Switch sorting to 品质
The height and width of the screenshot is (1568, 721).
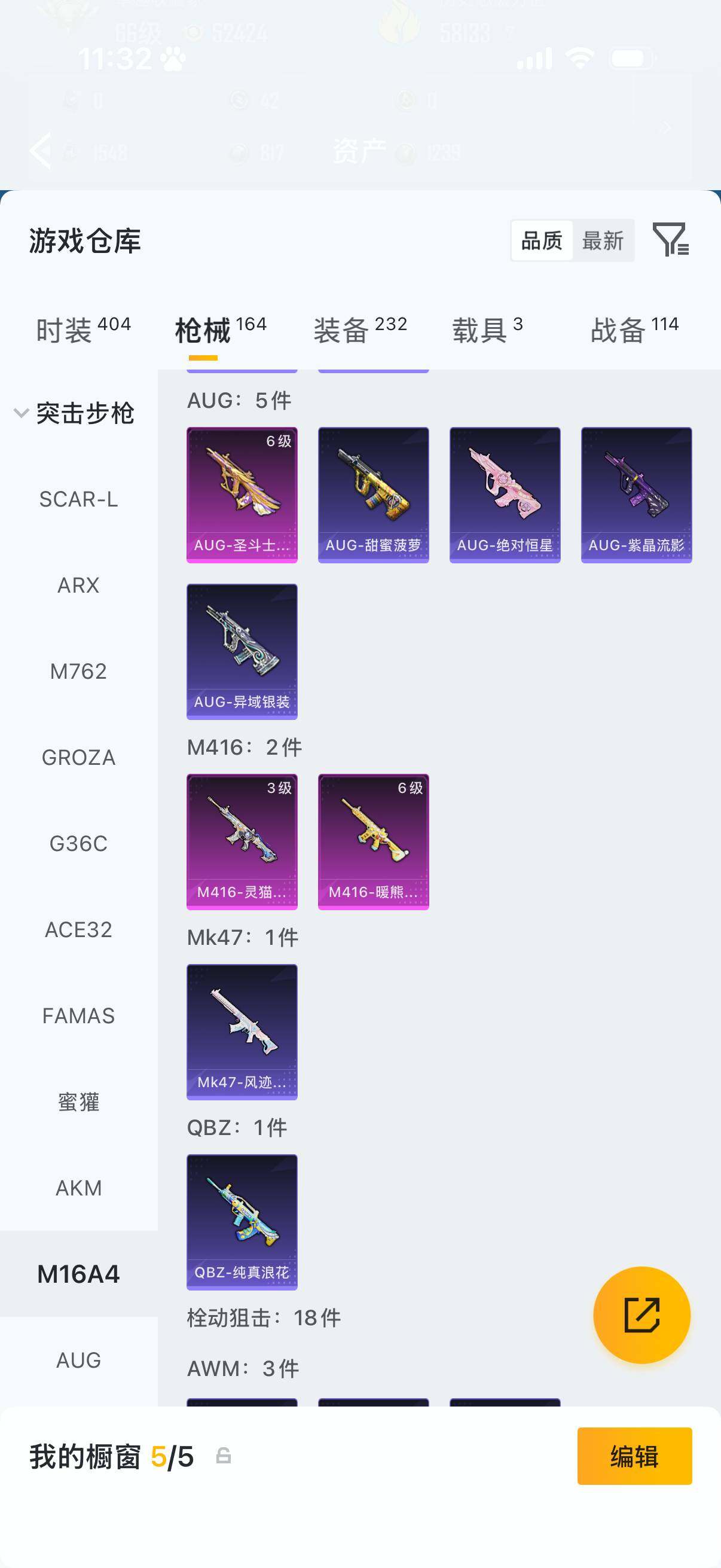pyautogui.click(x=542, y=241)
